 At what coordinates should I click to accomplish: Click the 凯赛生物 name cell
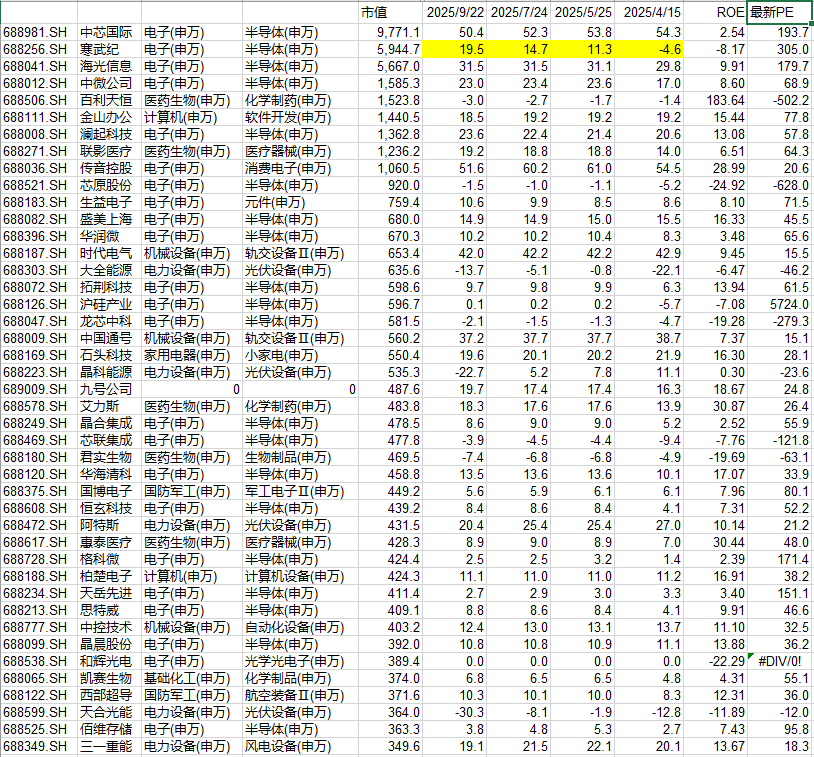(x=109, y=679)
